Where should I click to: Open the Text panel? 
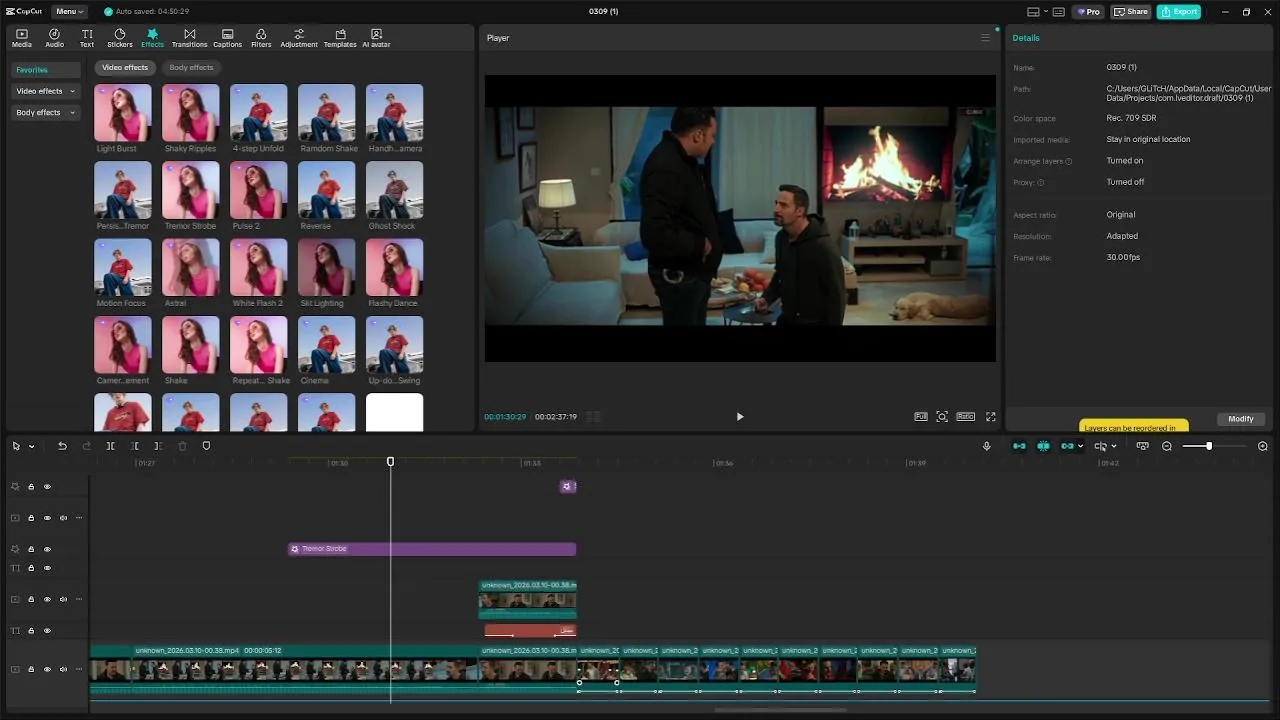coord(87,38)
